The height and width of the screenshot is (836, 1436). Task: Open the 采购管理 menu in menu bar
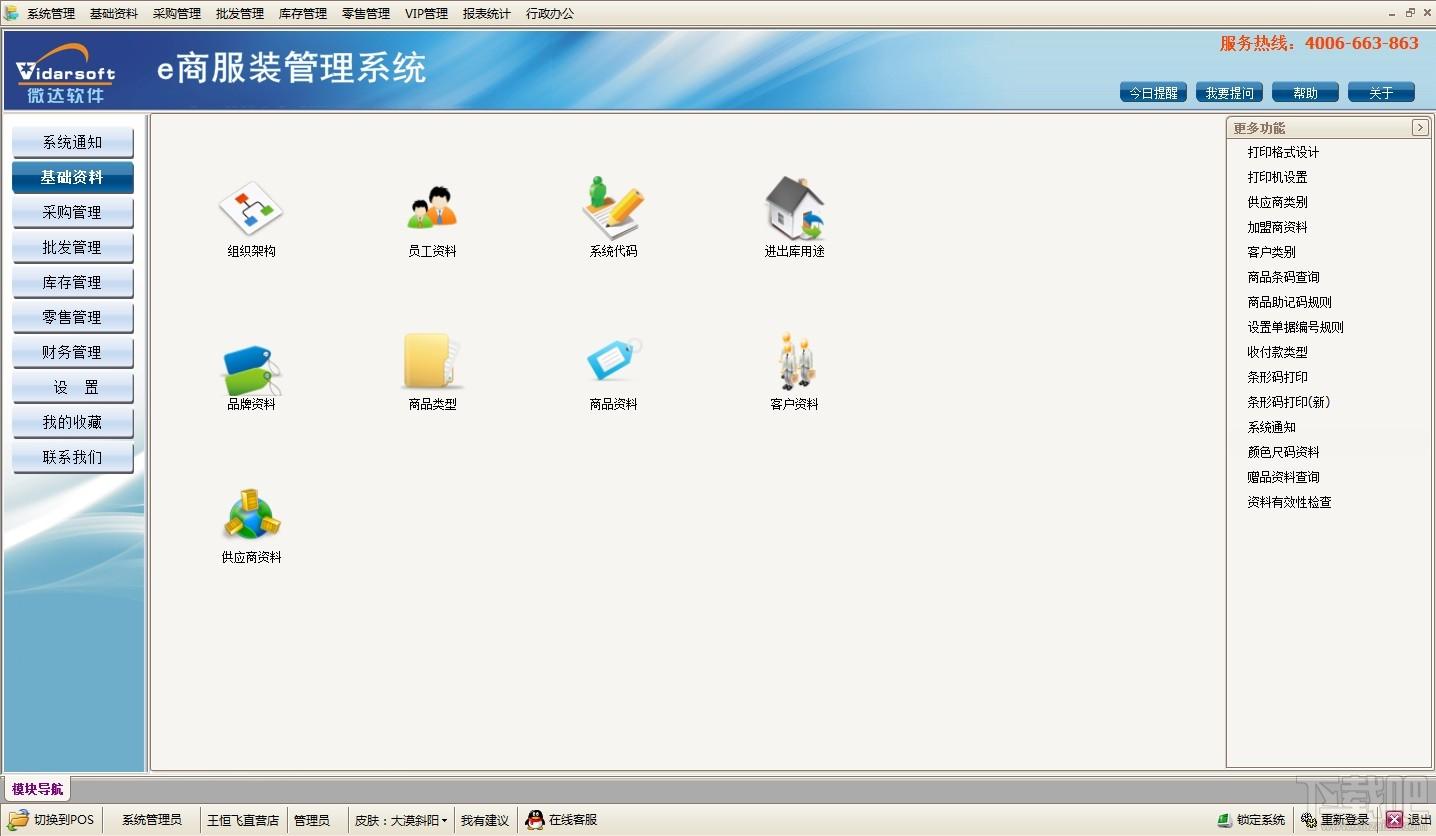tap(177, 14)
